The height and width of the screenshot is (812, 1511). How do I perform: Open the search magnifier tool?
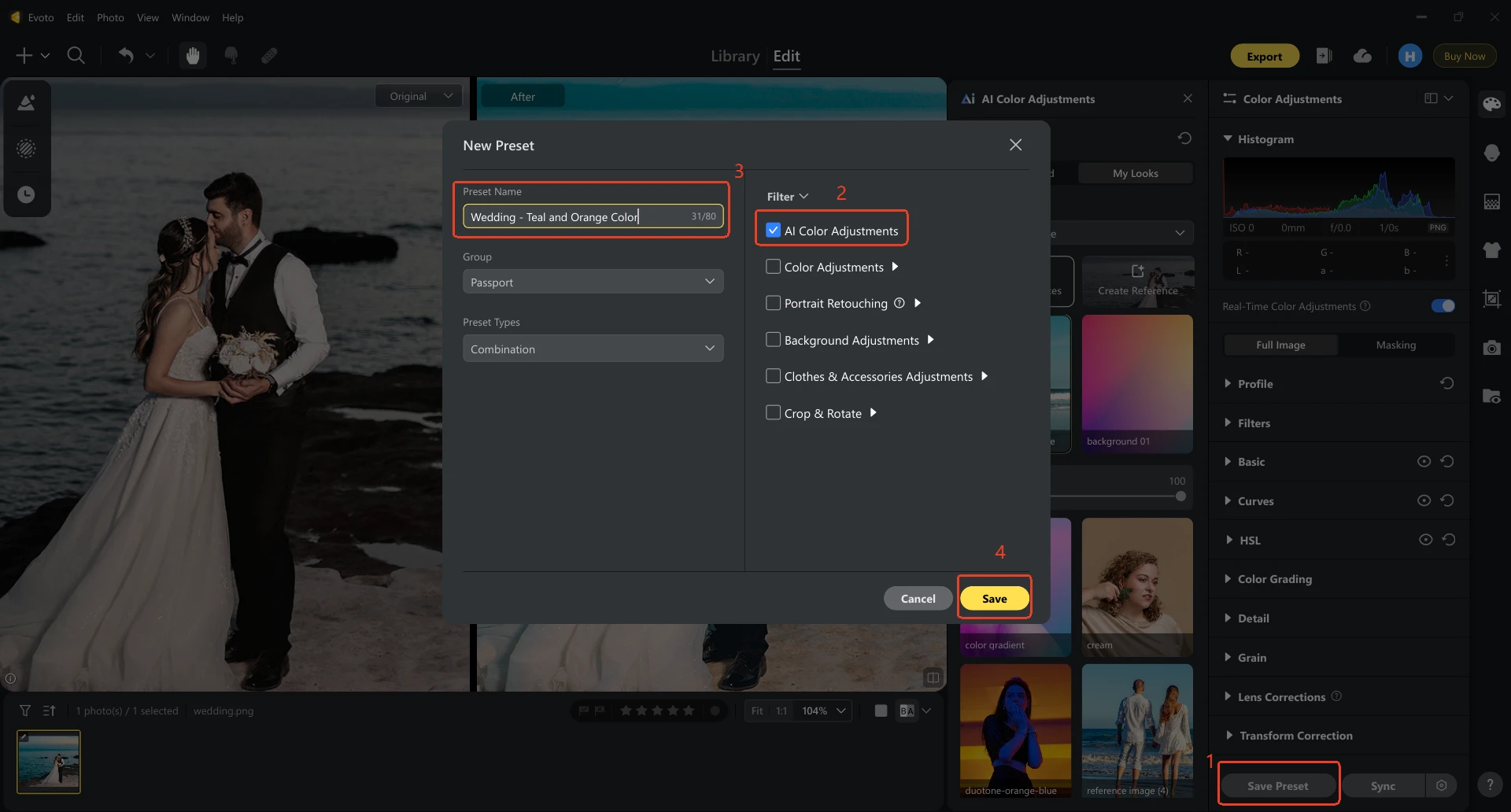[x=76, y=56]
